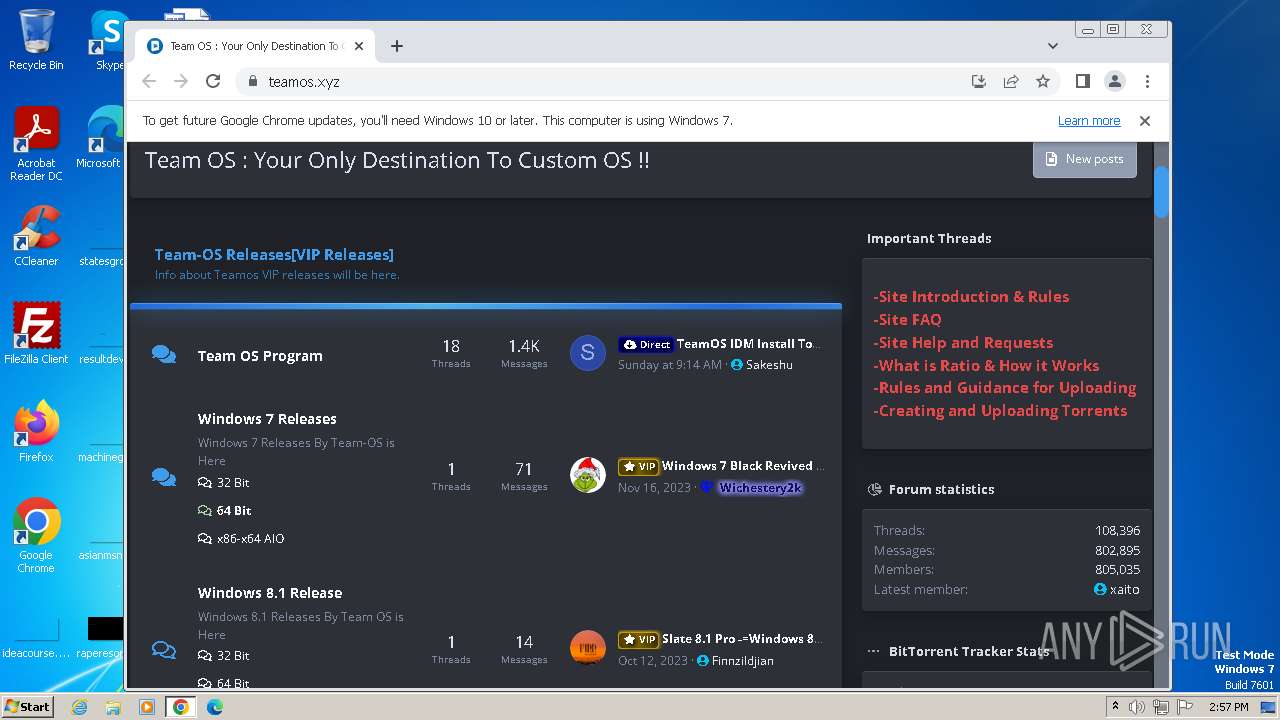Select the FileZilla Client desktop shortcut

point(36,334)
